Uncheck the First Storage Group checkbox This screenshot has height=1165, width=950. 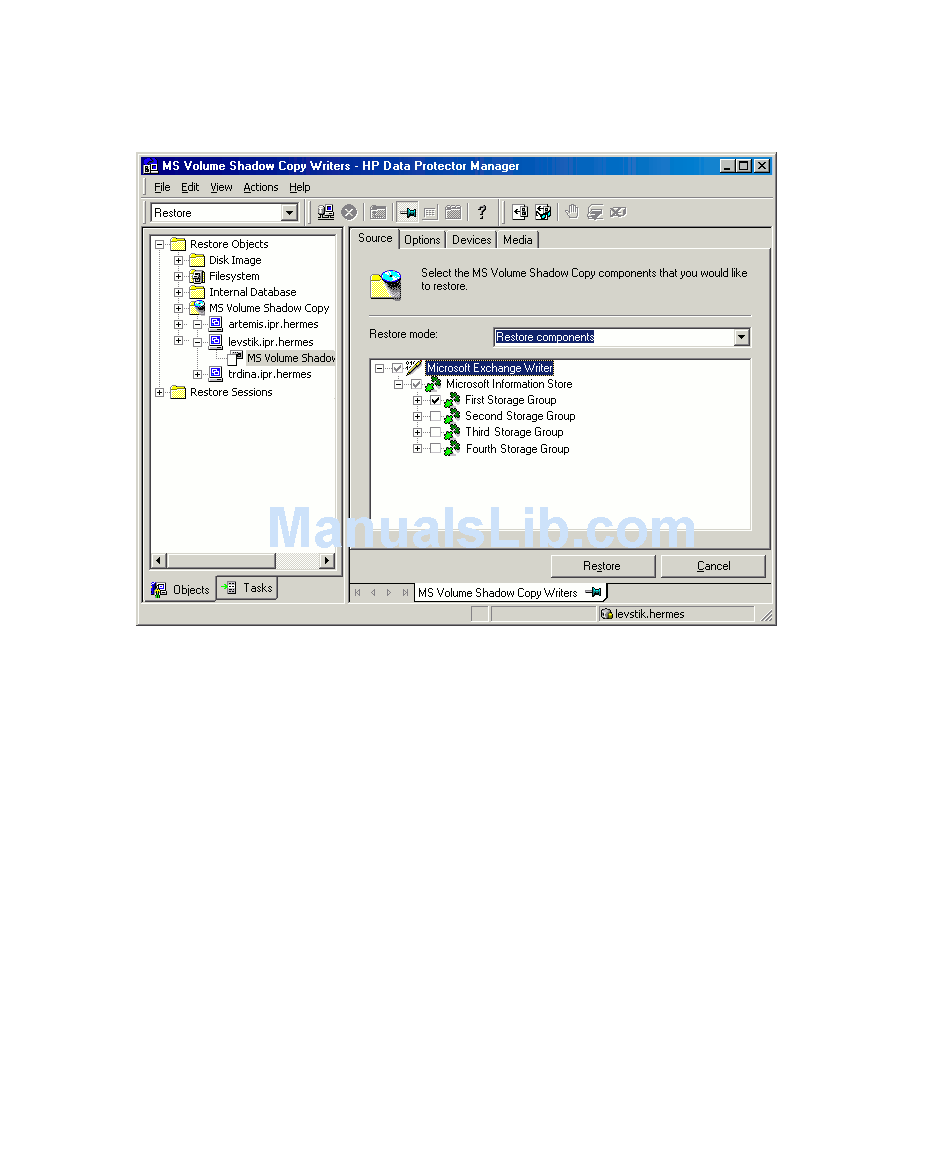tap(435, 400)
